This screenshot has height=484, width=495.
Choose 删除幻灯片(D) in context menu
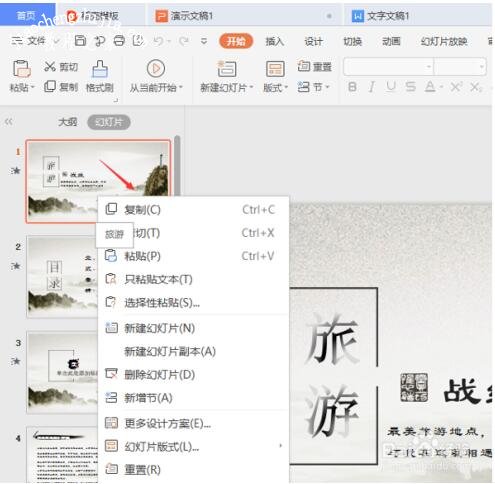point(193,375)
